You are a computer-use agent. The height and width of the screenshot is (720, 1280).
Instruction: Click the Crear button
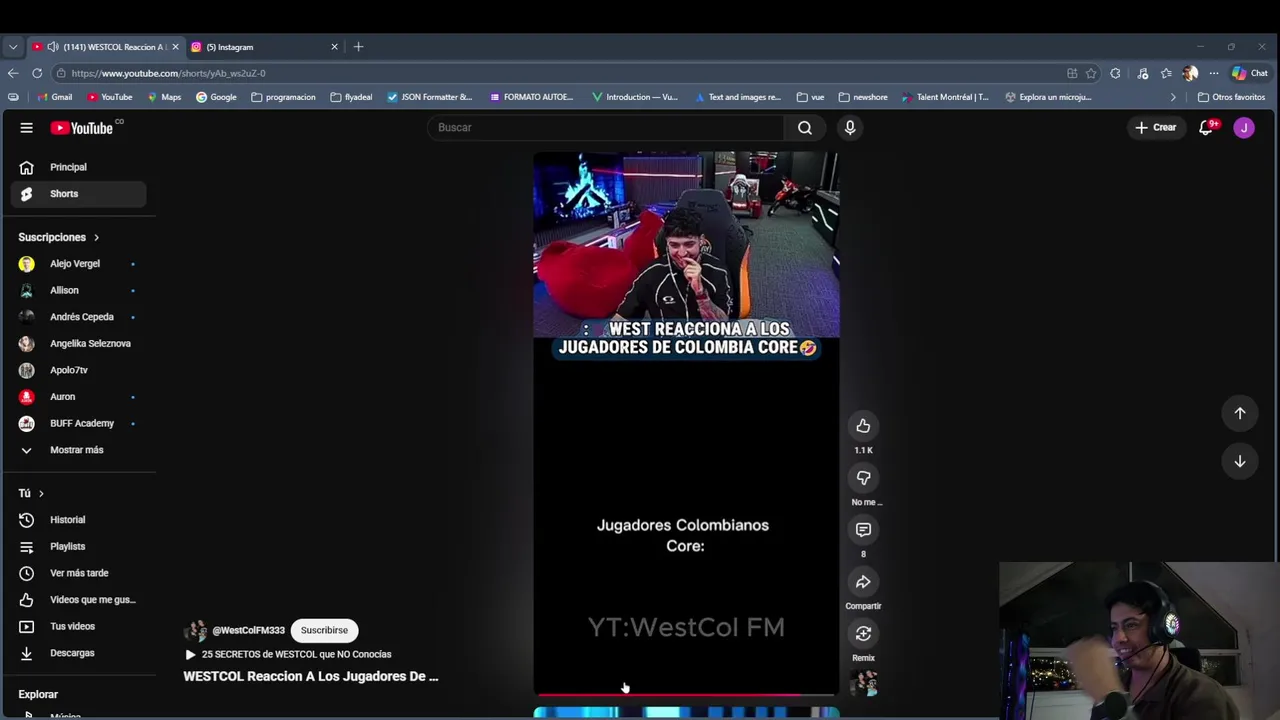(1155, 128)
